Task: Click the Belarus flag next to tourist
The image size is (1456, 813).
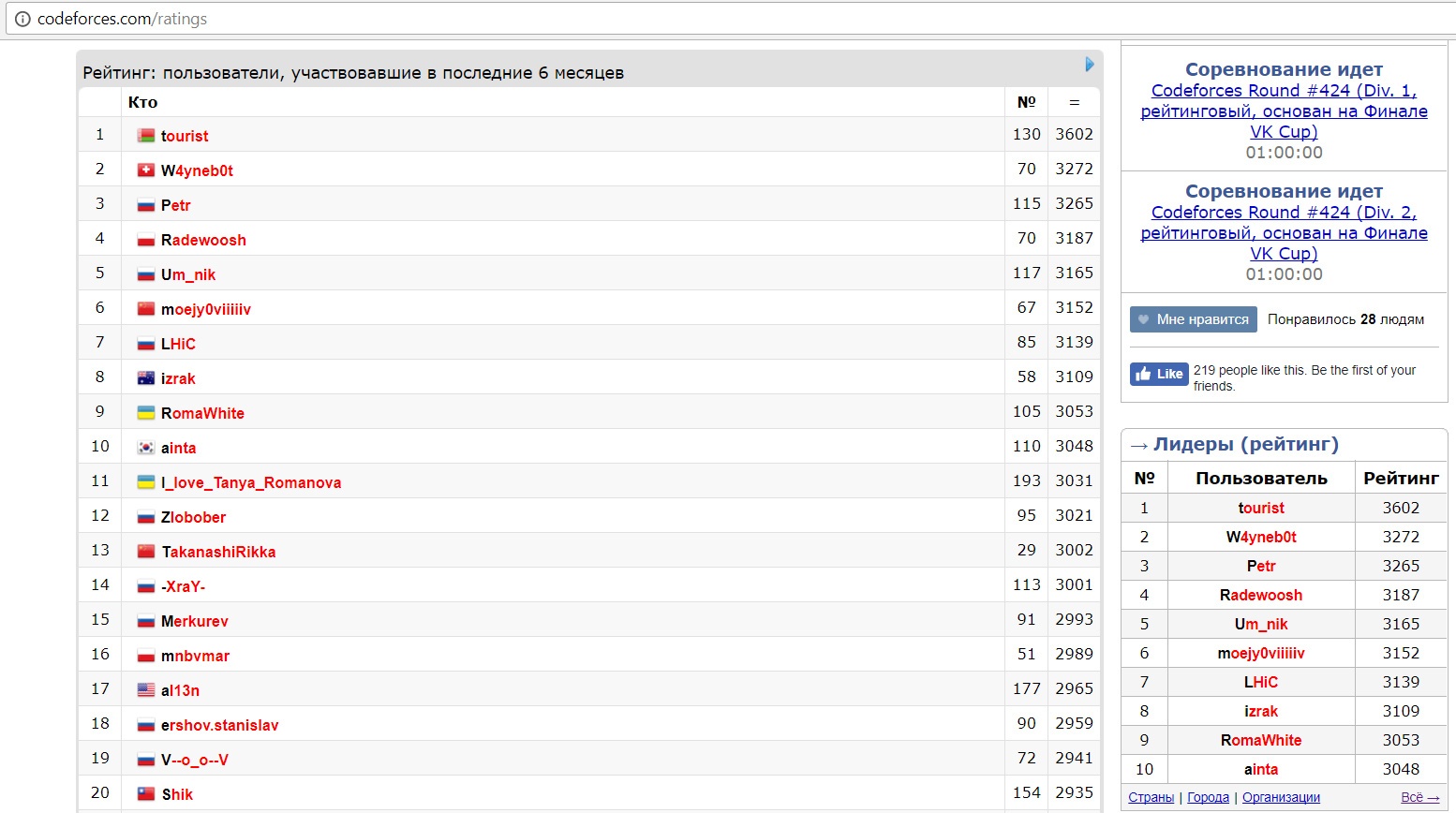Action: (x=146, y=136)
